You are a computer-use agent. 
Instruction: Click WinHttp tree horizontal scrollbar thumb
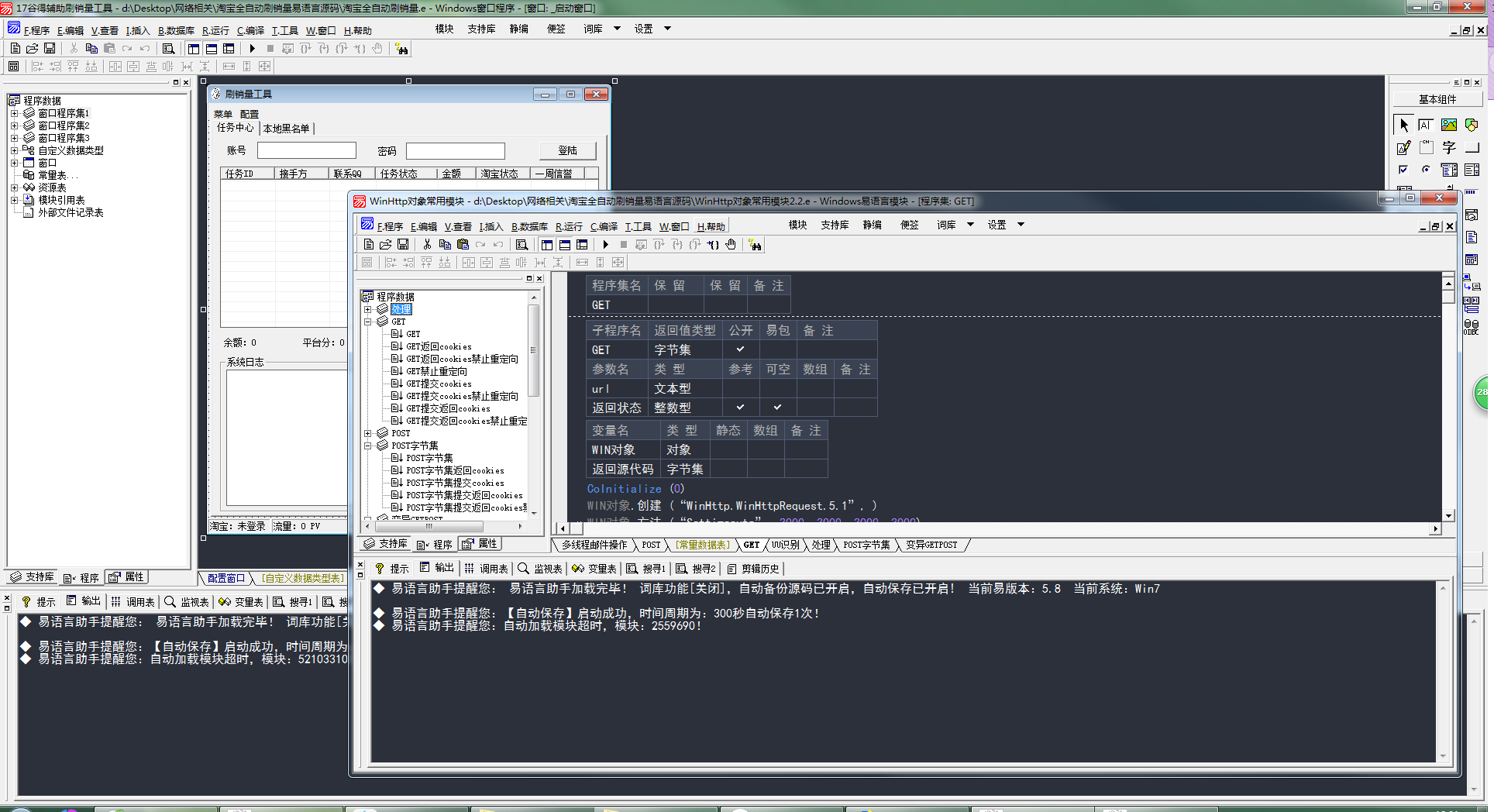click(x=429, y=526)
